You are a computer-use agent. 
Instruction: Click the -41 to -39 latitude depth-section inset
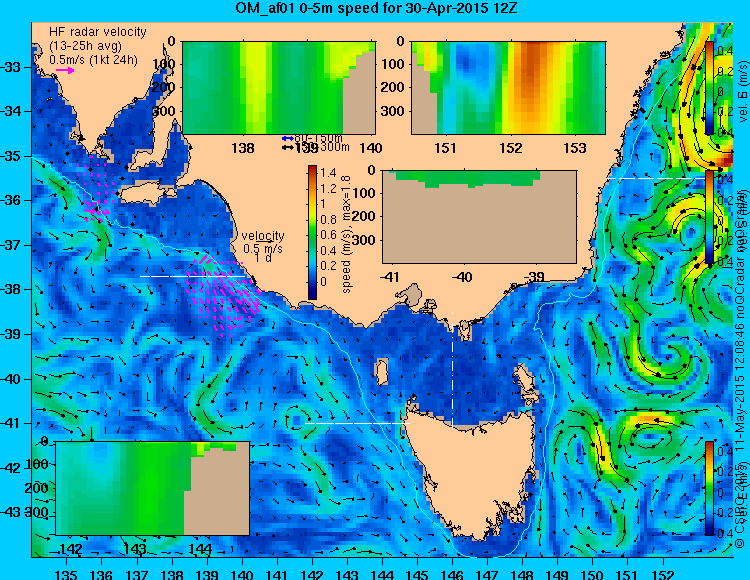click(480, 217)
